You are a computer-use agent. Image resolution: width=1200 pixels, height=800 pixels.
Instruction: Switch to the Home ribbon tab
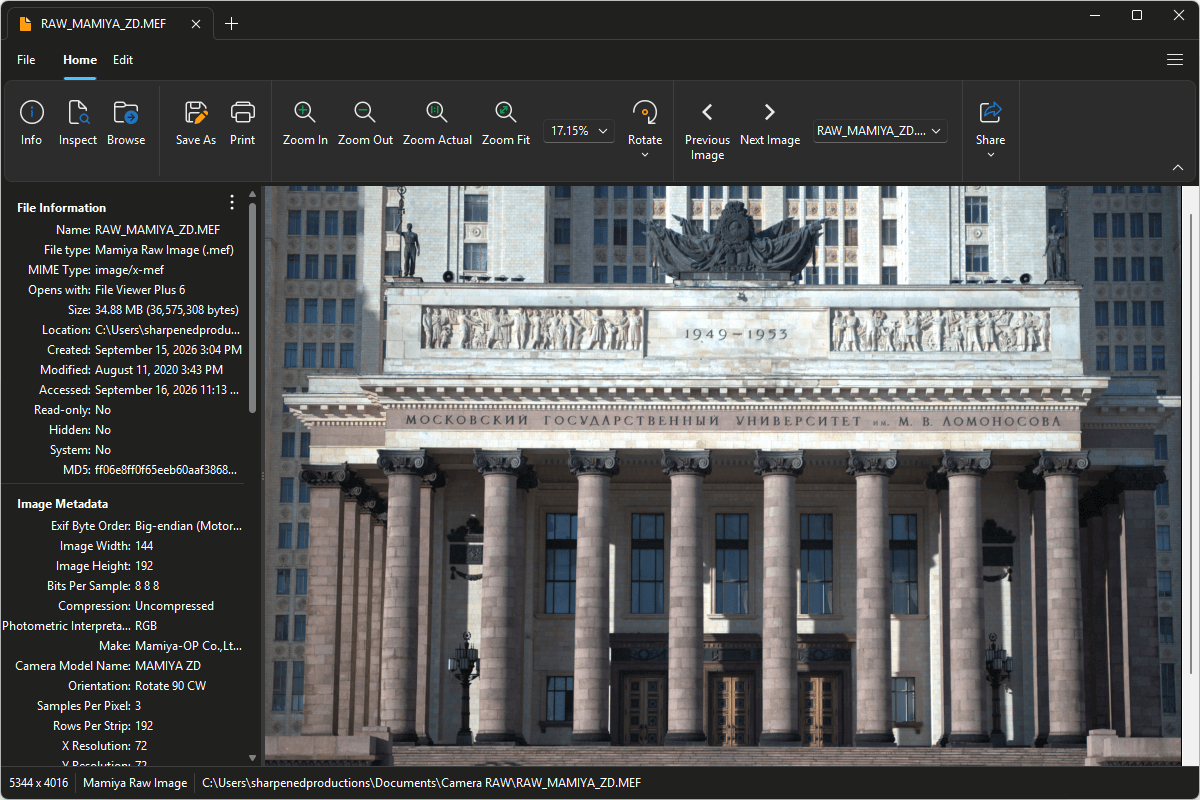coord(80,60)
